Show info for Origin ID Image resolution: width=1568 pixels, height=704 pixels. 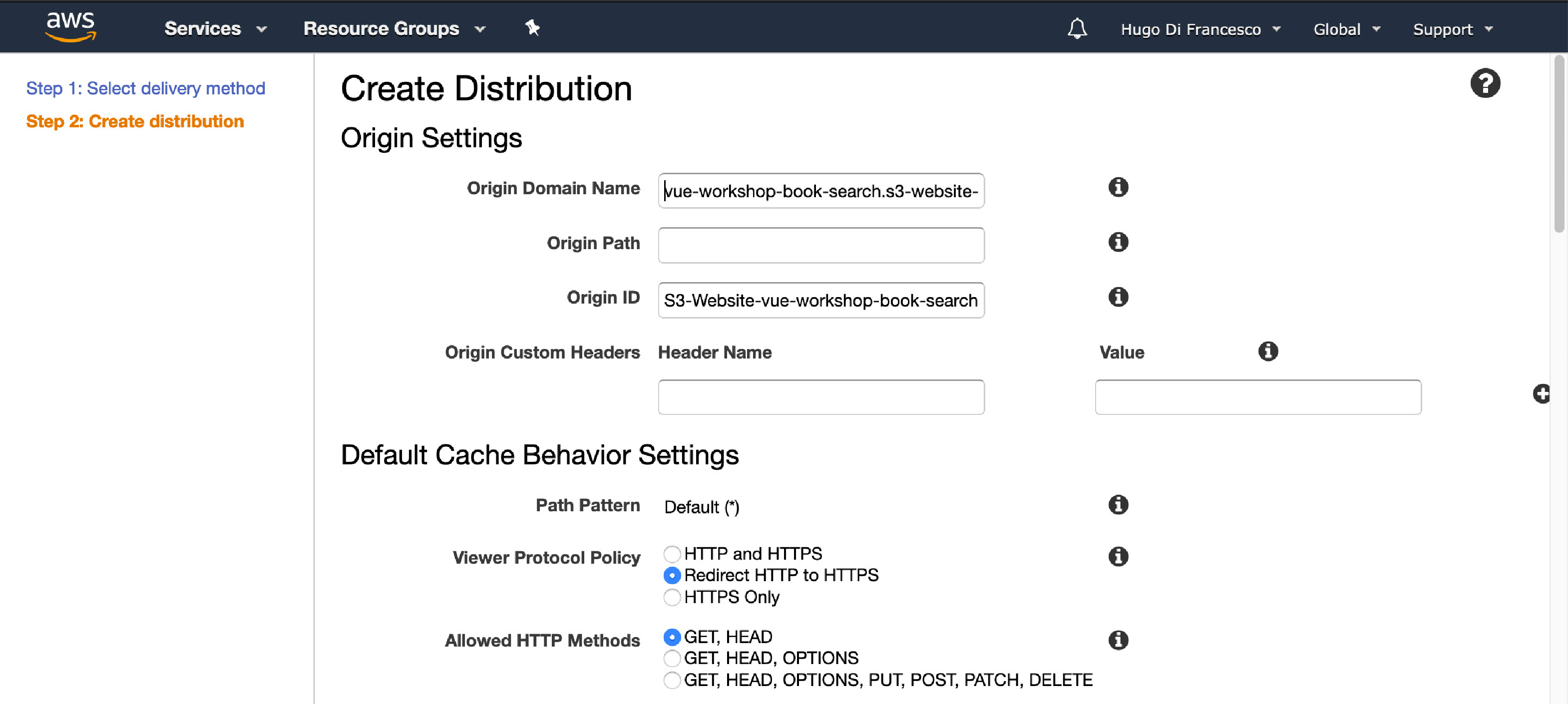click(1118, 297)
